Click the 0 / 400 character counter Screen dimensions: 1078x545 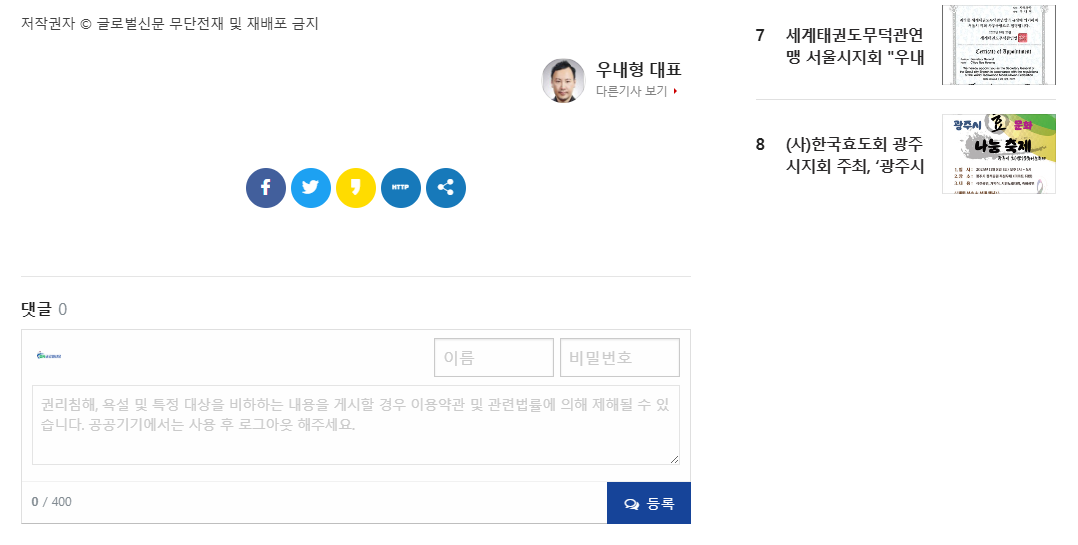(x=51, y=502)
